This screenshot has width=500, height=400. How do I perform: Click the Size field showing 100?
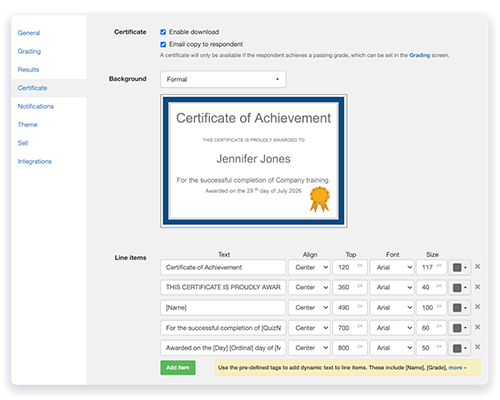tap(431, 308)
